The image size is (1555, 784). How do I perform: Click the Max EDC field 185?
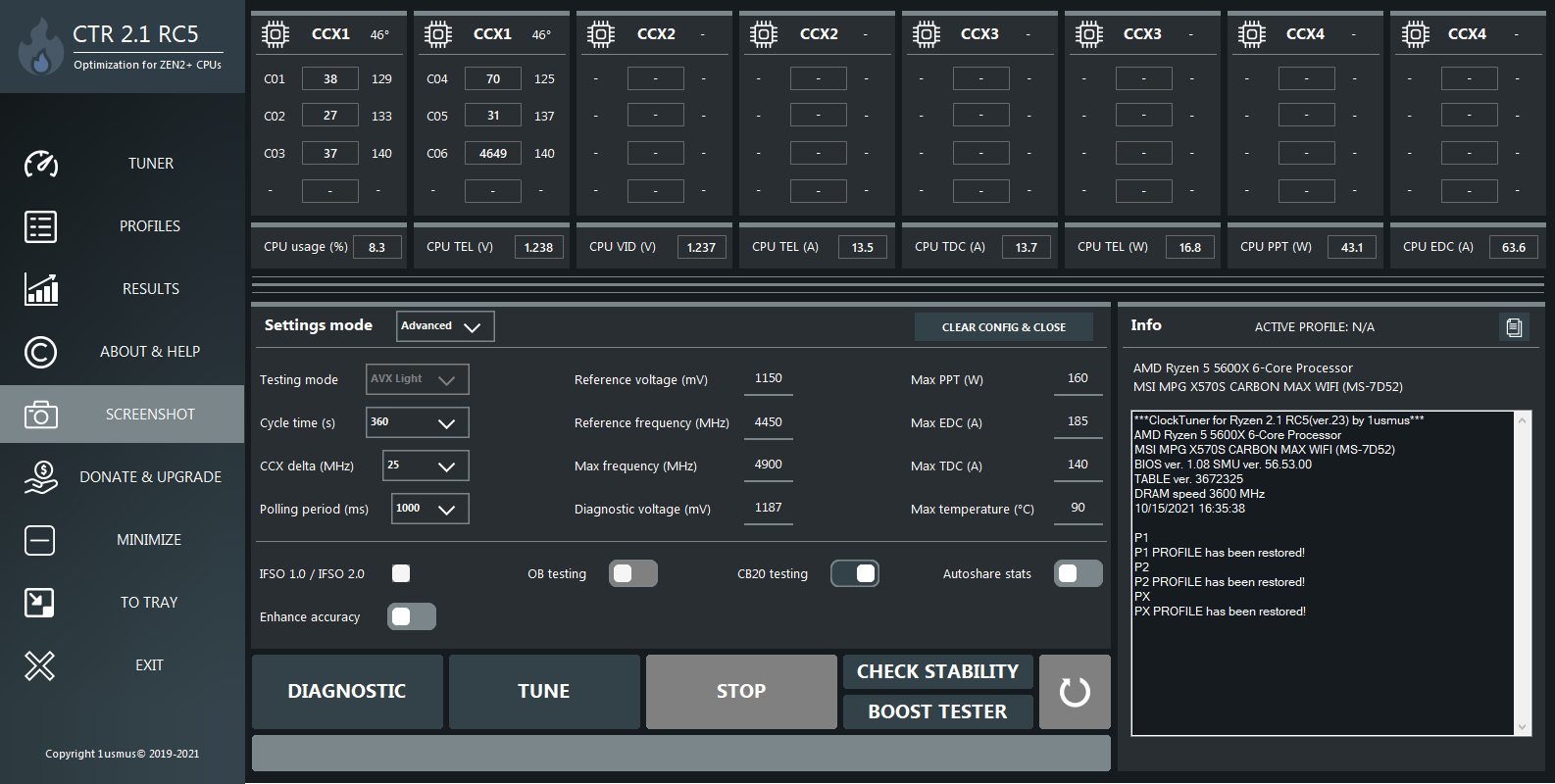point(1078,422)
